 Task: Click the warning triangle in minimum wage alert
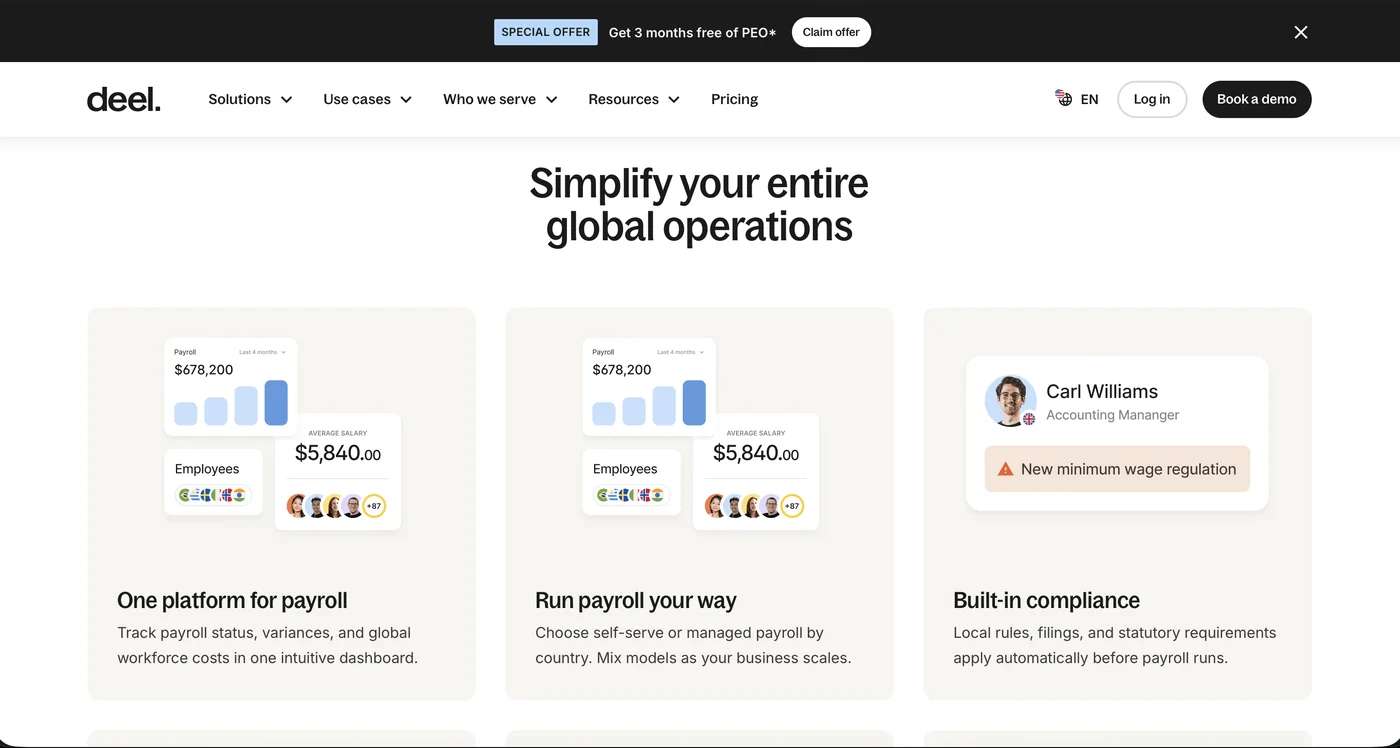click(x=1005, y=469)
